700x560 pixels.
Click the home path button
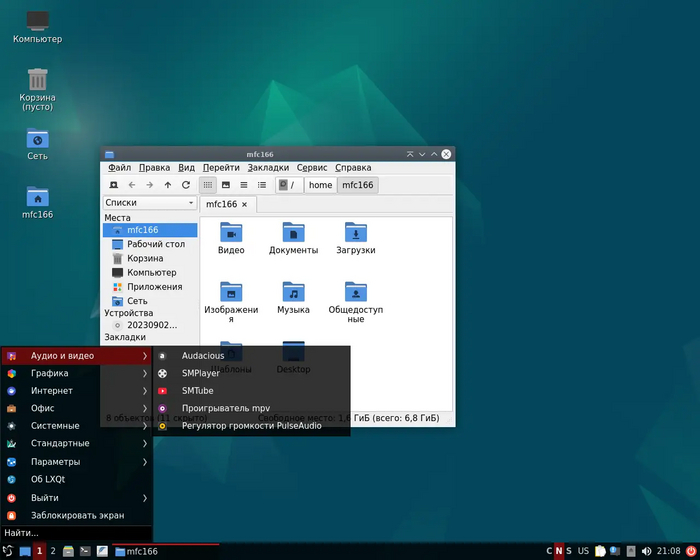point(321,185)
